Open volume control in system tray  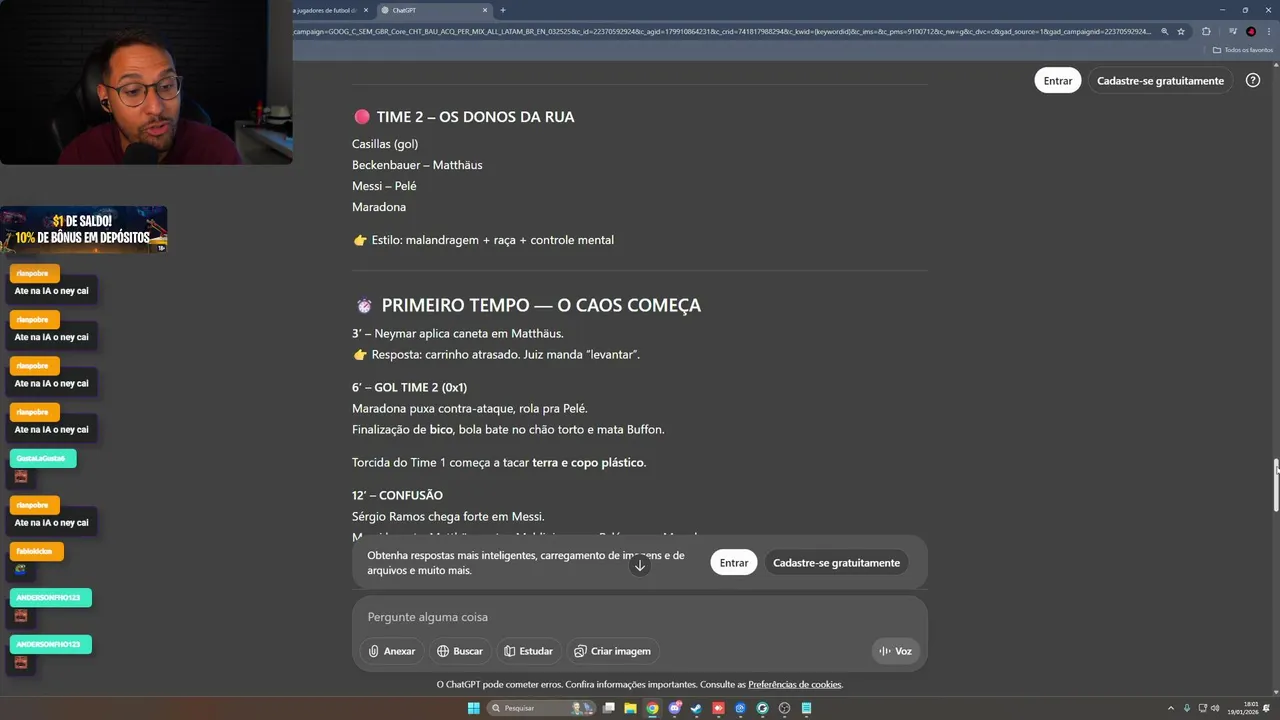tap(1215, 708)
